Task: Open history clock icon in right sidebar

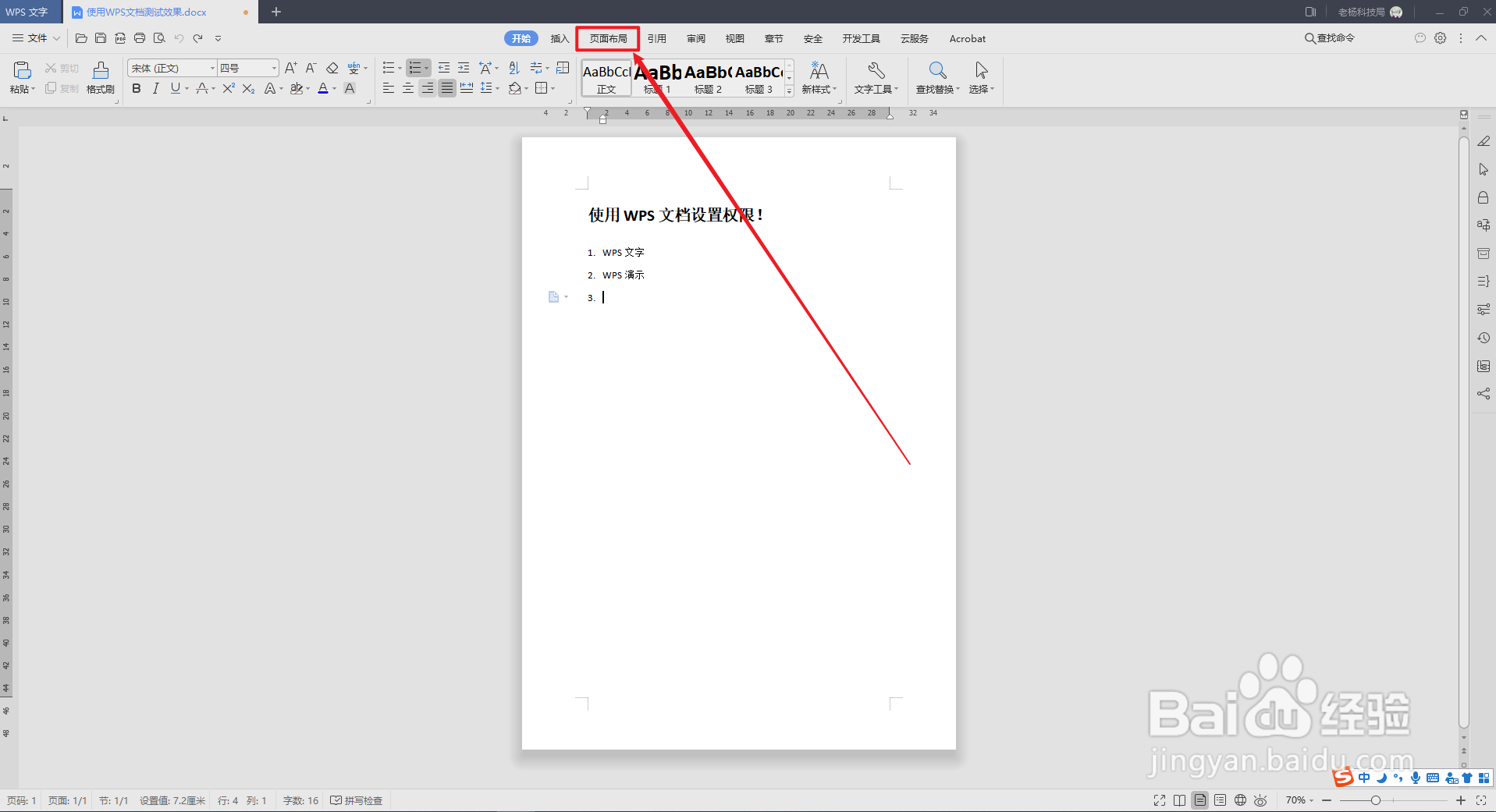Action: [x=1483, y=338]
